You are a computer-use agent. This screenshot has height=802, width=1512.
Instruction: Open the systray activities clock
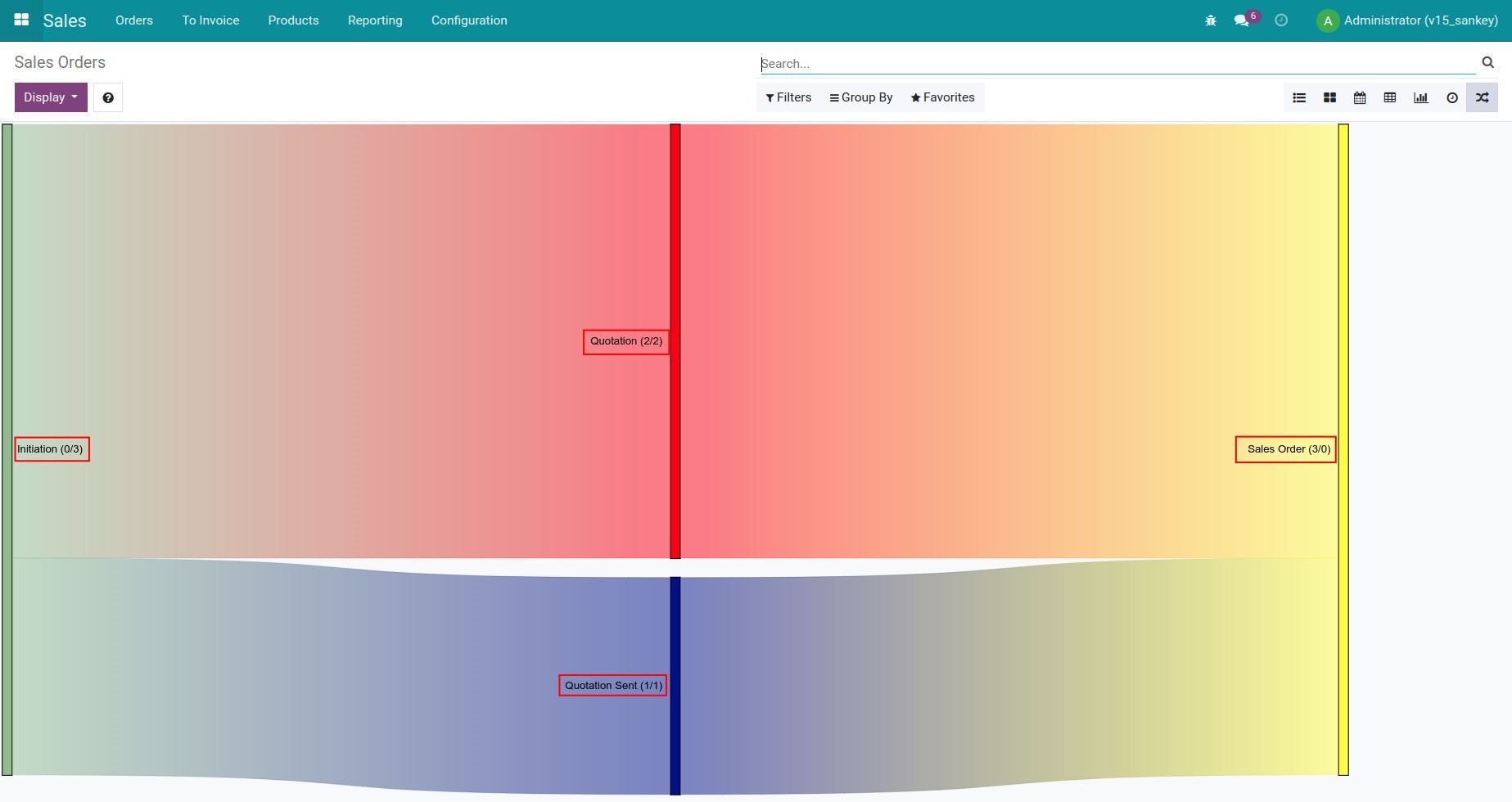click(x=1281, y=20)
